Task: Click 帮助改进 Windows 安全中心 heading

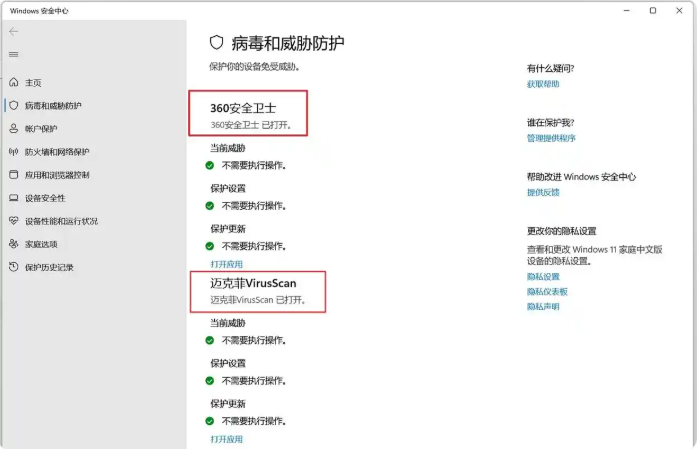Action: click(x=581, y=177)
